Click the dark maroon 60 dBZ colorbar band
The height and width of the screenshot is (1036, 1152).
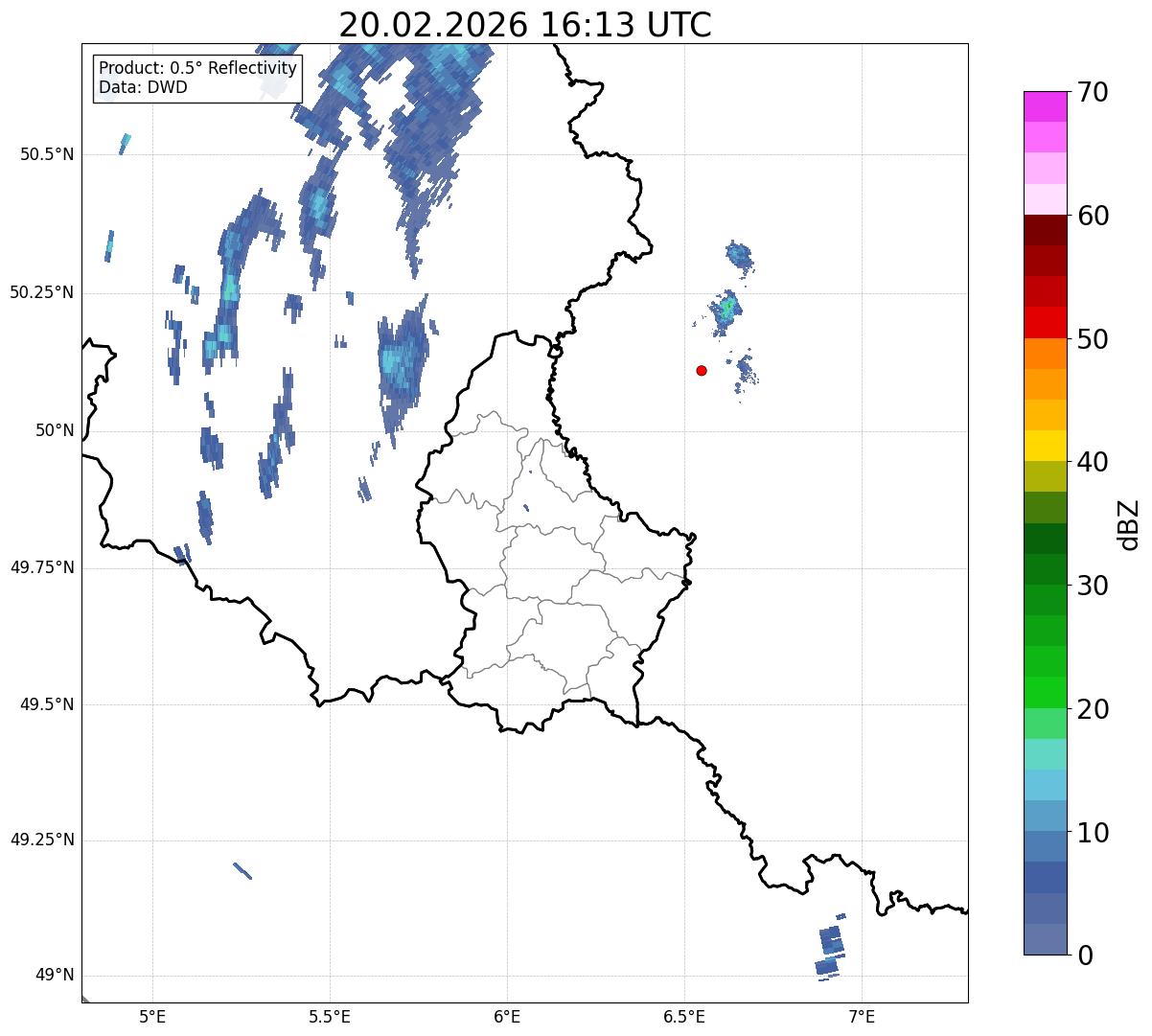(1045, 230)
